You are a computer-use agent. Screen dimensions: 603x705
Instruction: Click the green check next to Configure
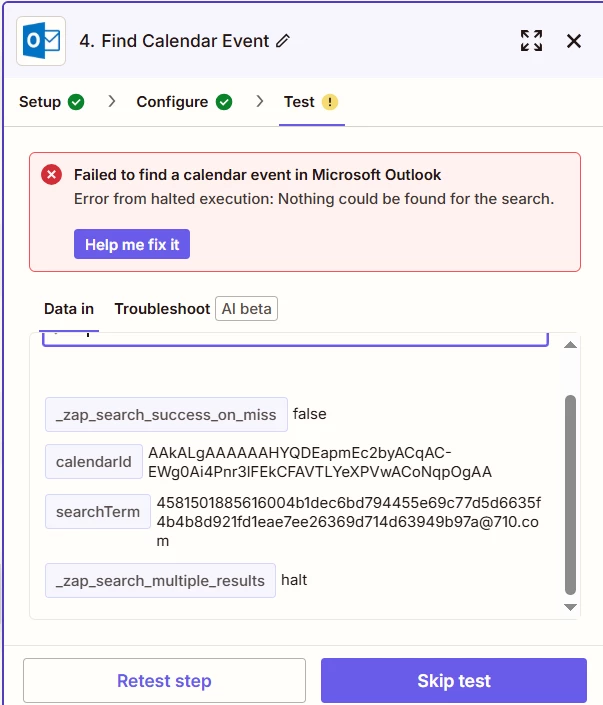(x=224, y=102)
